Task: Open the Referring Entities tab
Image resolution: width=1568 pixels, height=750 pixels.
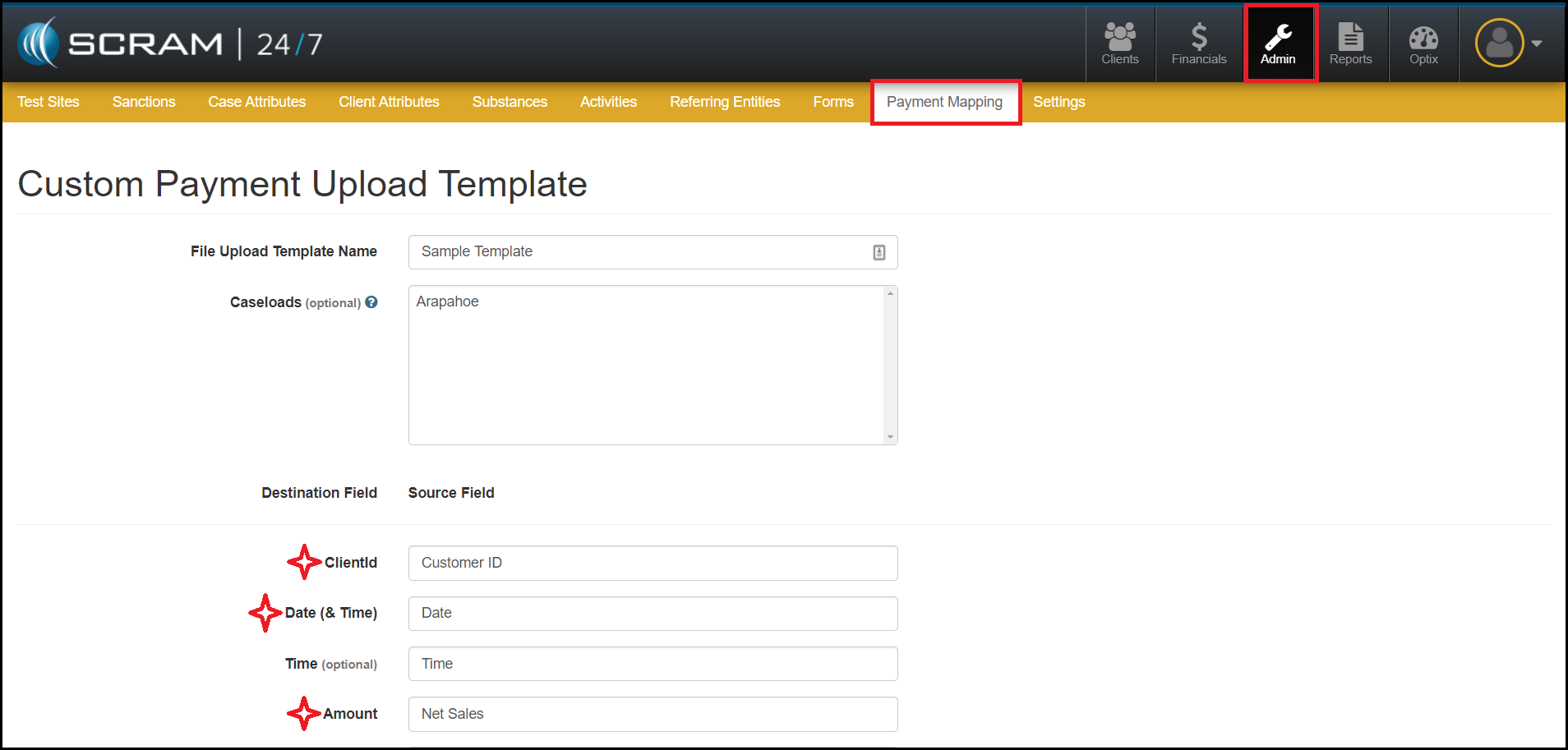Action: [724, 102]
